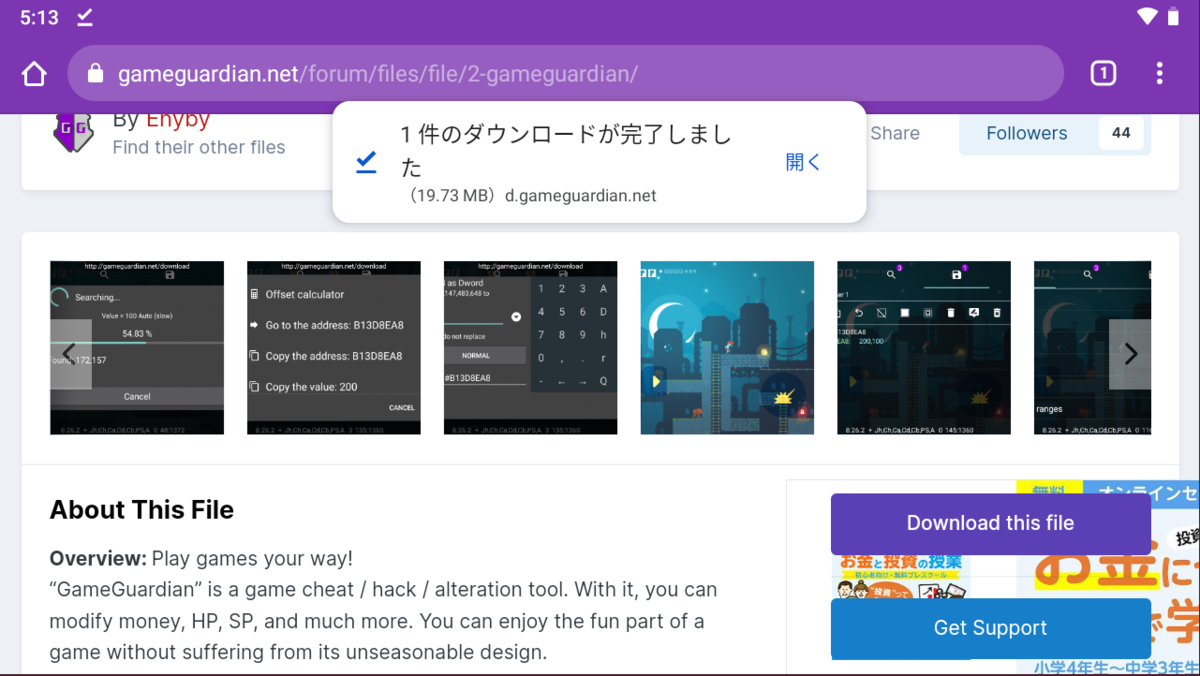Viewport: 1200px width, 676px height.
Task: Open the tab switcher showing 1 tab
Action: [x=1103, y=73]
